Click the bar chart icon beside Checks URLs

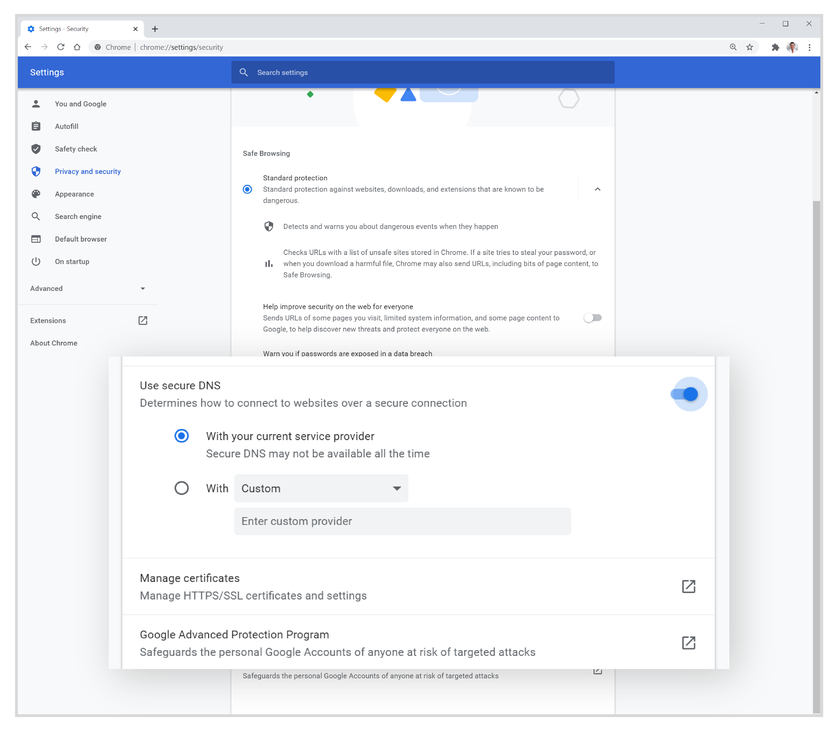click(x=269, y=264)
